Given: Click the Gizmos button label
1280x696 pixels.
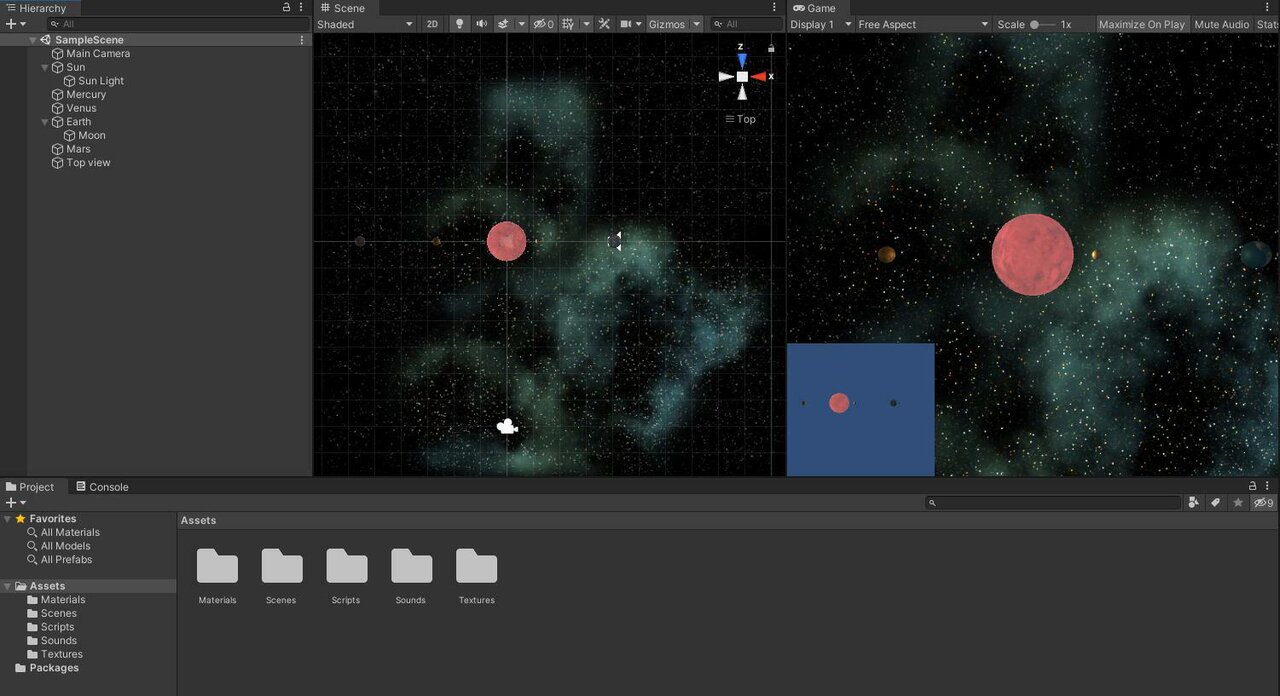Looking at the screenshot, I should coord(667,24).
